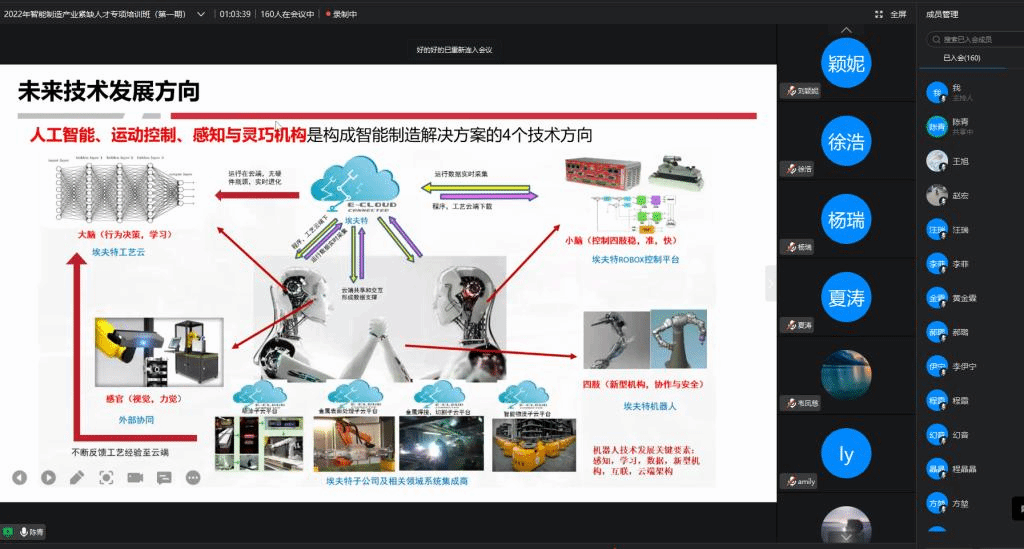Open more slide options ellipsis

point(193,478)
